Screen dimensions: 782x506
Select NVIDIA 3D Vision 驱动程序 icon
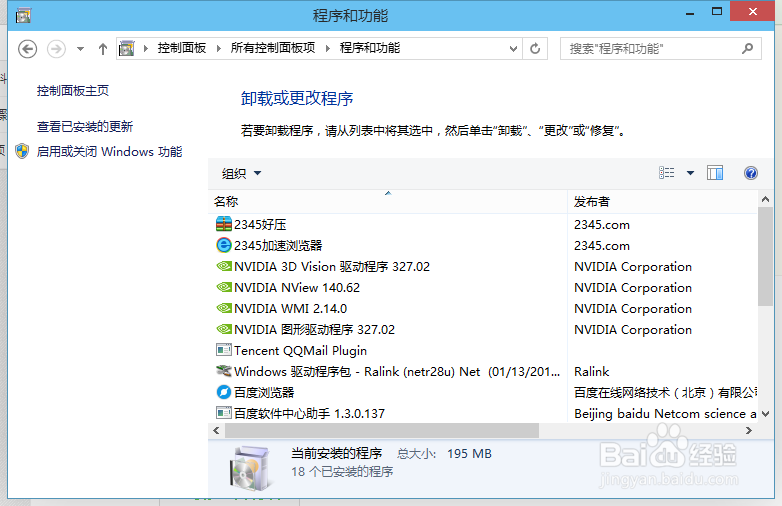tap(224, 266)
